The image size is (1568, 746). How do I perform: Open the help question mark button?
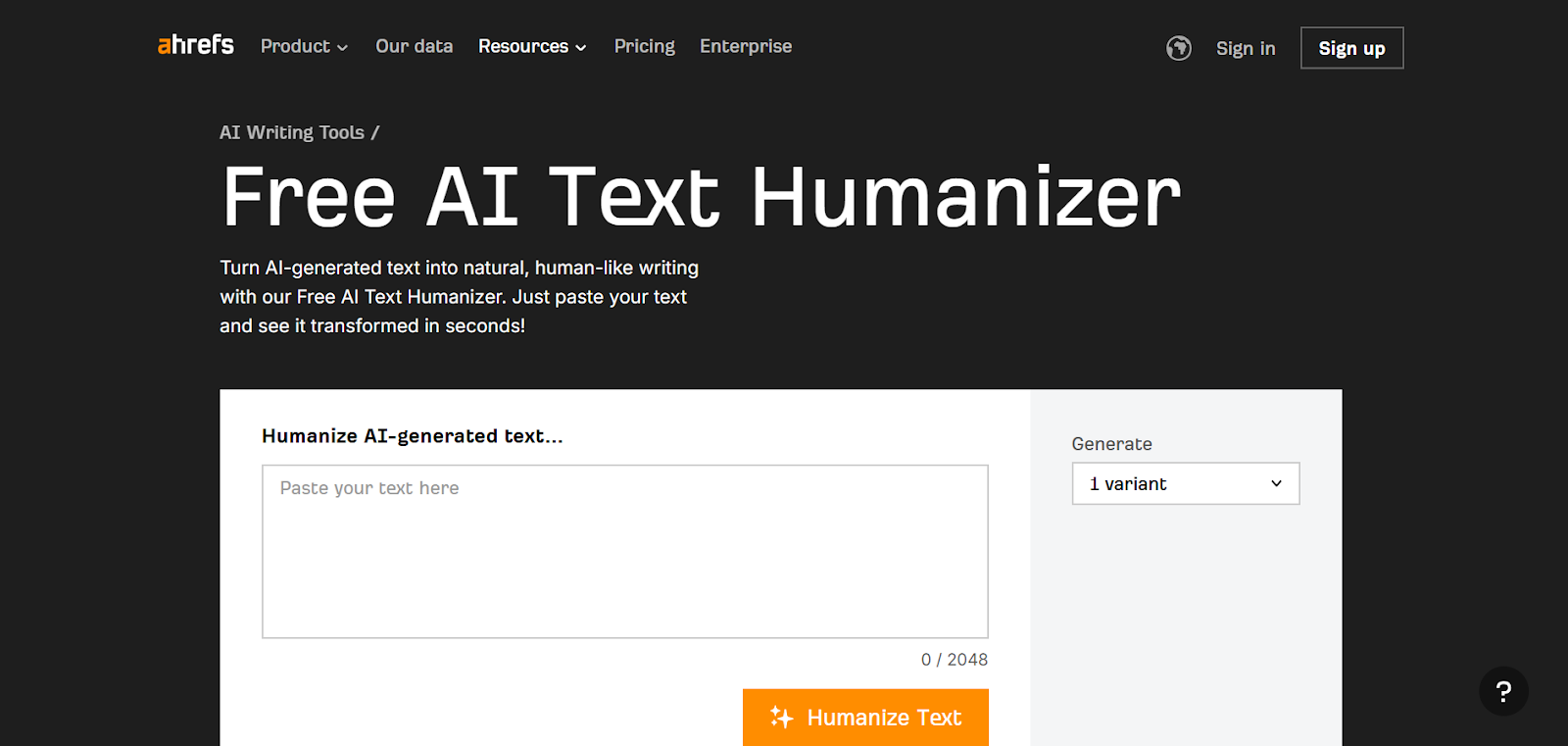point(1503,691)
